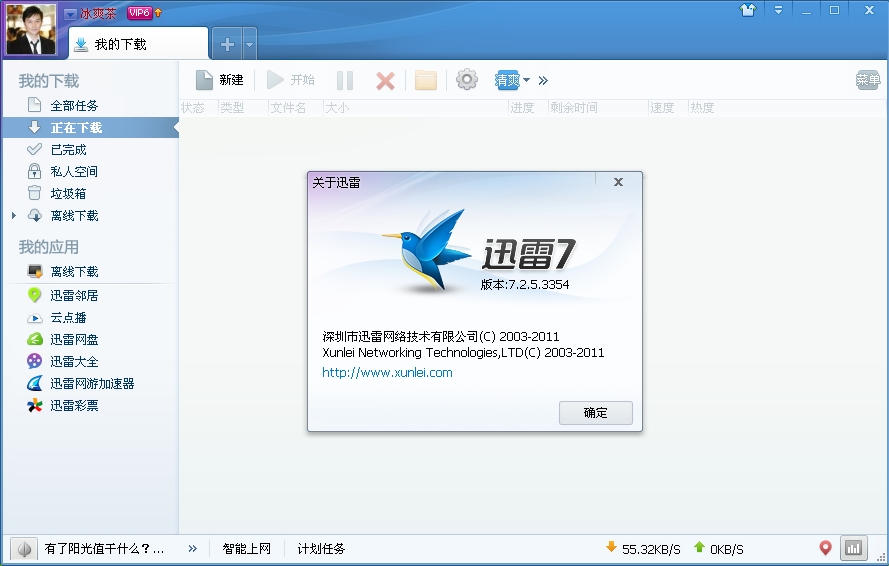Expand toolbar overflow double-chevron
Image resolution: width=889 pixels, height=566 pixels.
click(543, 80)
